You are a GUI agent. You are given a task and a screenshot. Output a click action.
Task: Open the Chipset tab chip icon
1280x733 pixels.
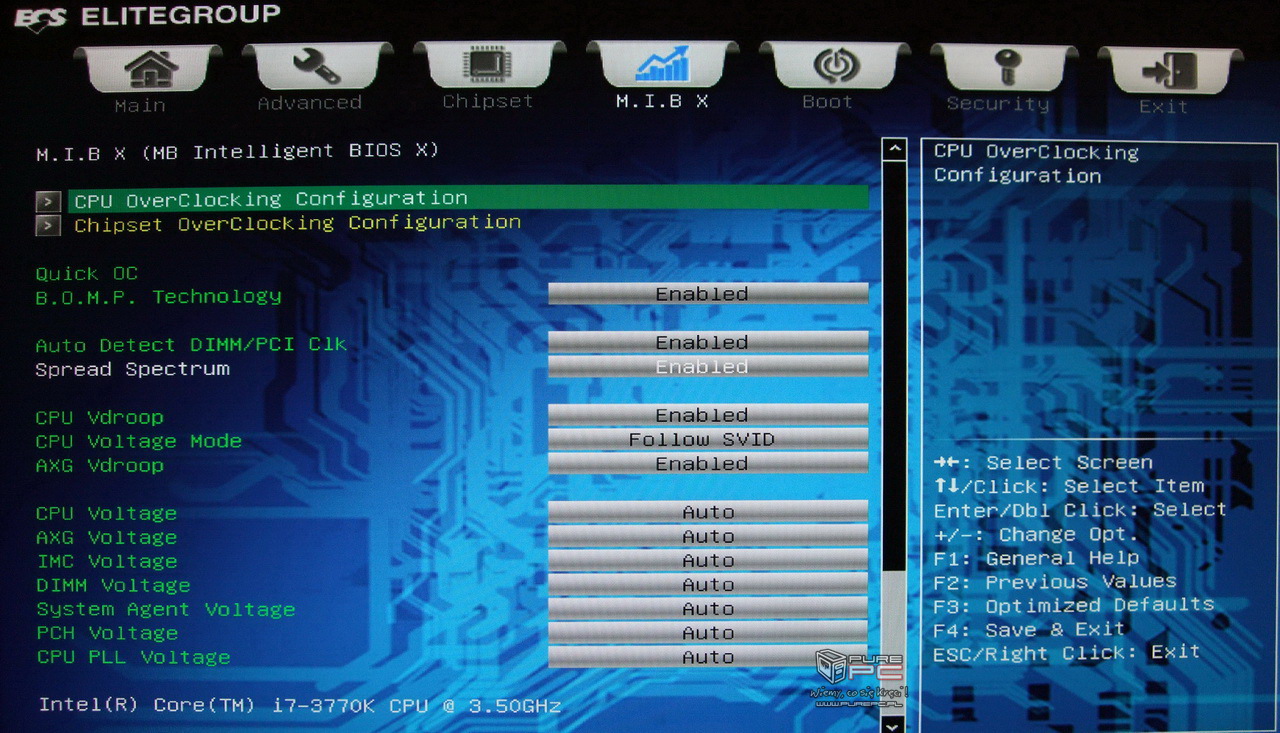coord(488,65)
